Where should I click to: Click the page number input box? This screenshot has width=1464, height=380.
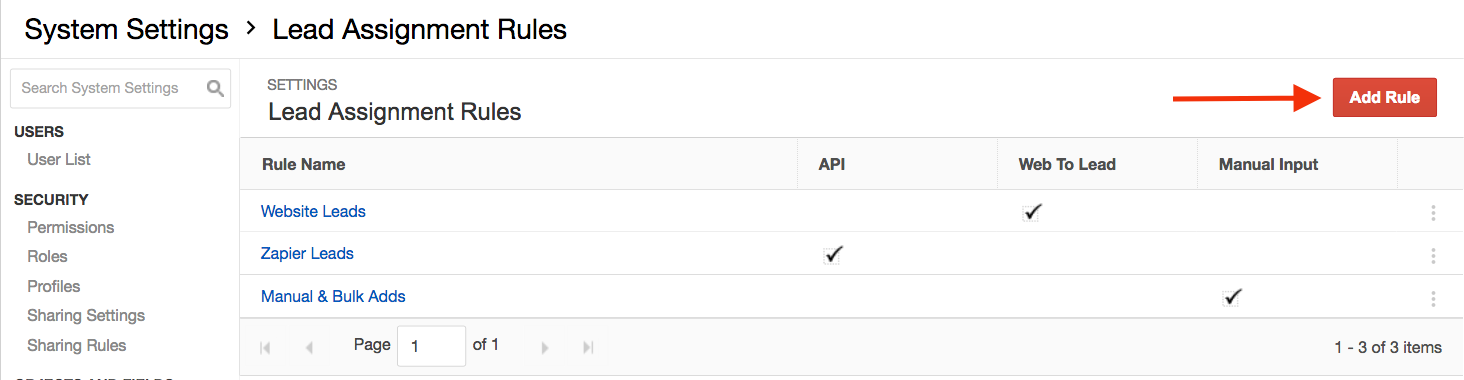pos(431,346)
